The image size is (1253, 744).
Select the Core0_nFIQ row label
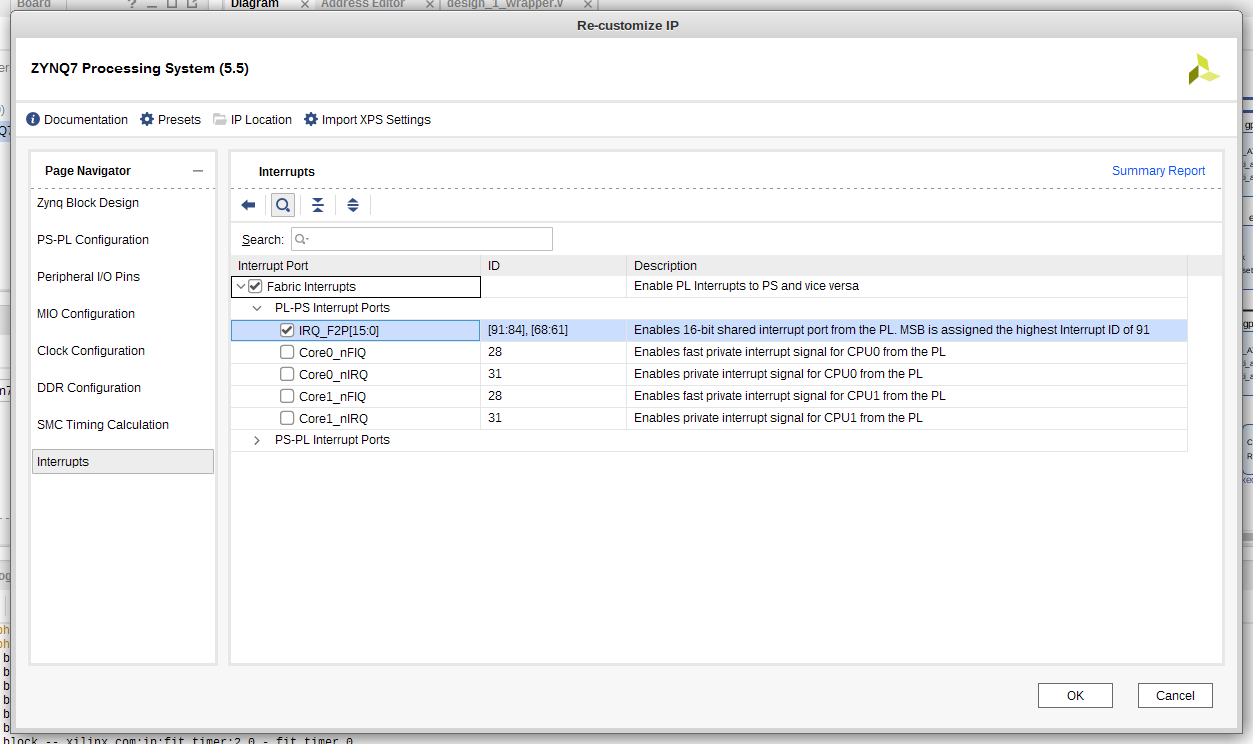(x=333, y=352)
